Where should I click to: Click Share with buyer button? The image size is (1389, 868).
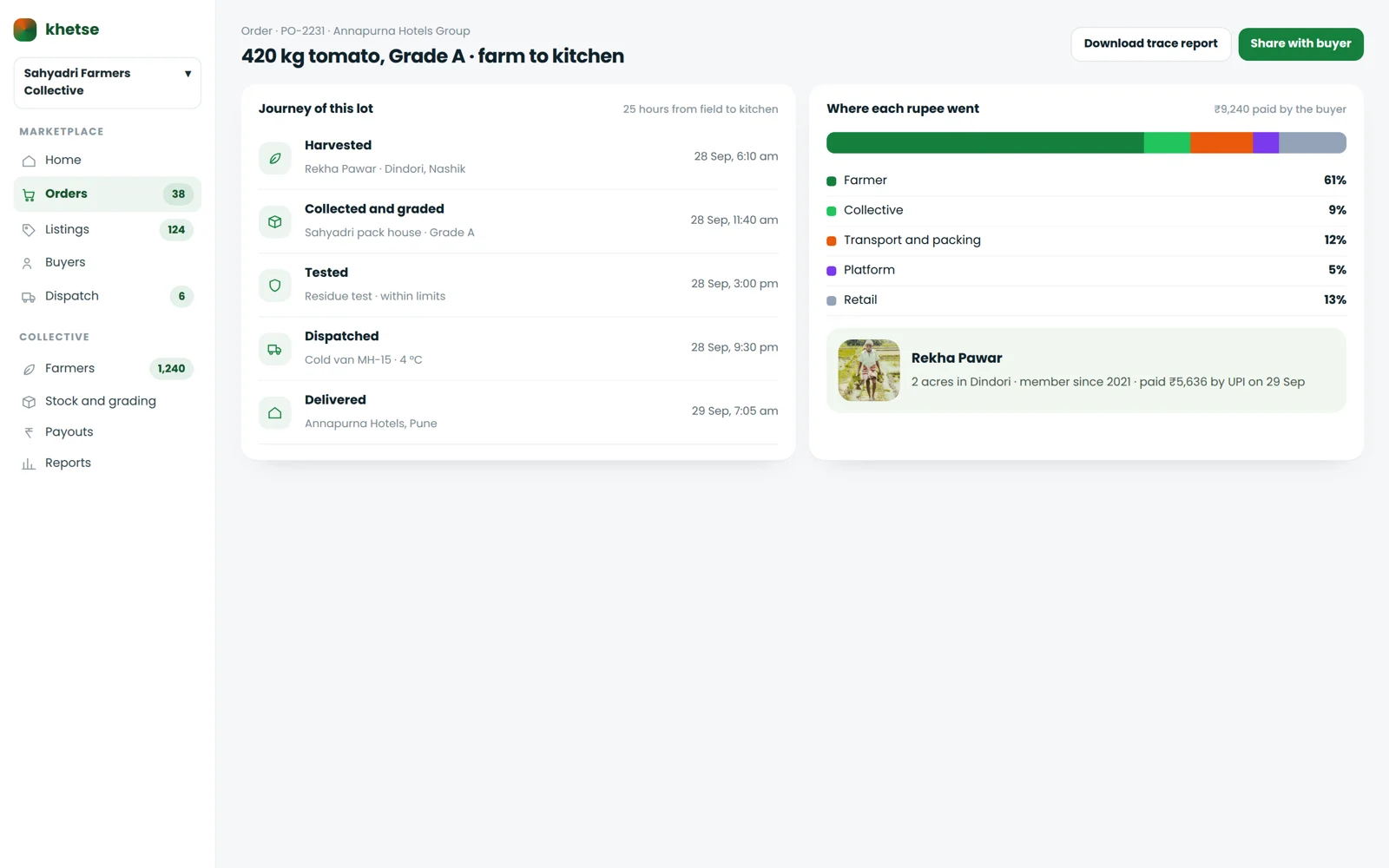1300,44
